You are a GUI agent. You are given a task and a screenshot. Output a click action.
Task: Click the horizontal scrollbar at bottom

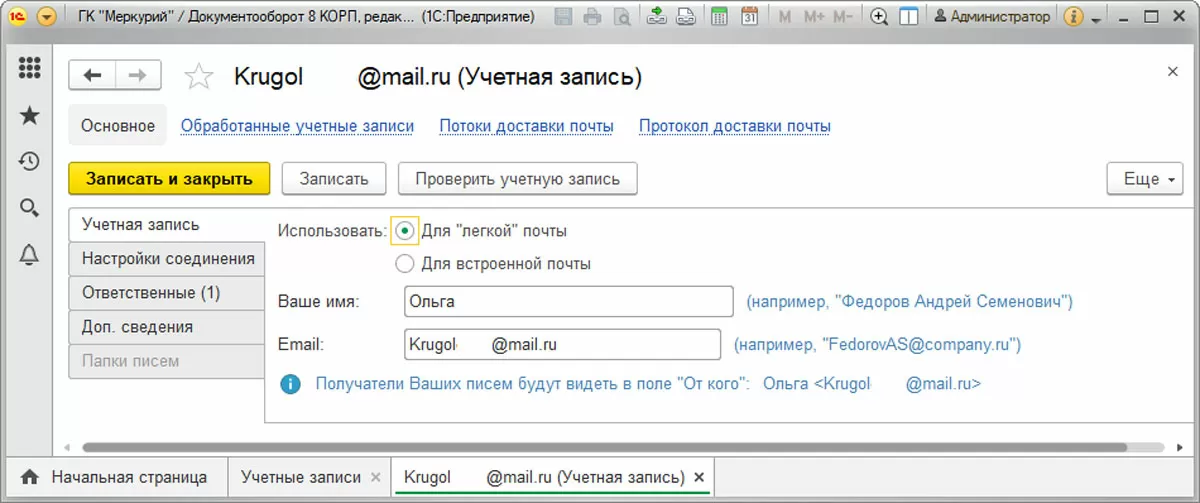[x=600, y=447]
